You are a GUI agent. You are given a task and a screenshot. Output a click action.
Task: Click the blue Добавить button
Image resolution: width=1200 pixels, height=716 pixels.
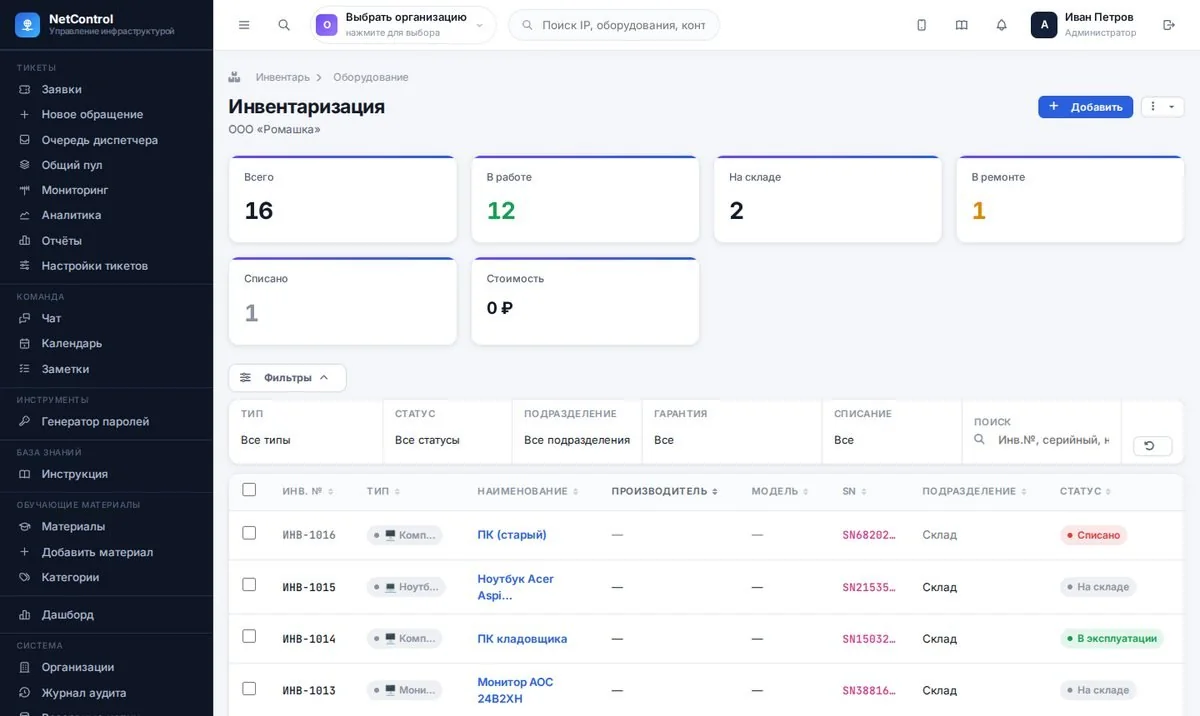[1085, 107]
